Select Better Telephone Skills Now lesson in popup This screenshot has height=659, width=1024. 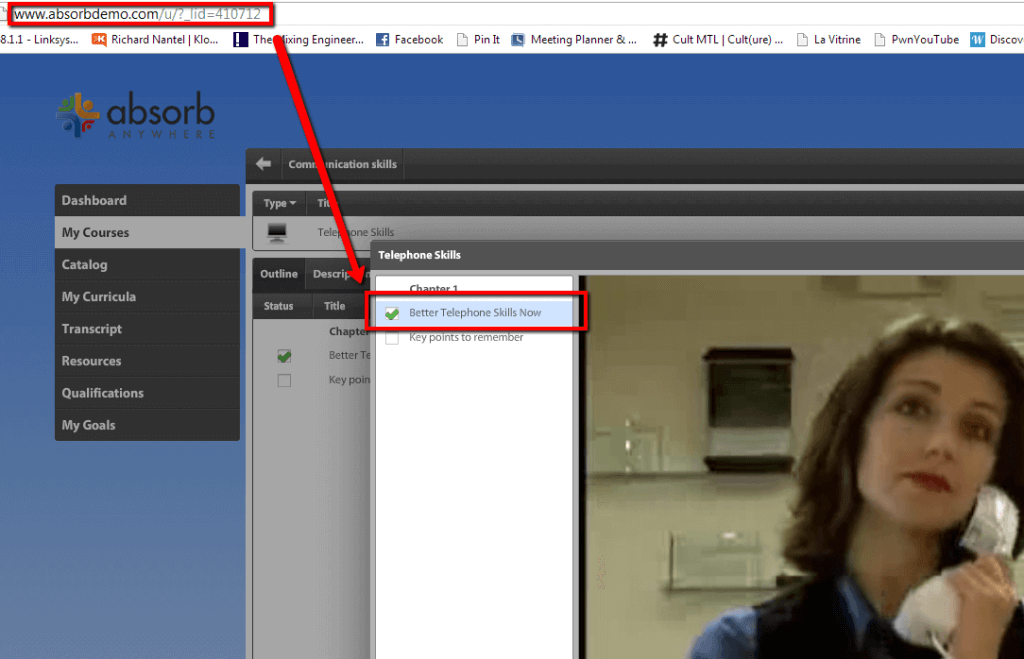coord(475,313)
